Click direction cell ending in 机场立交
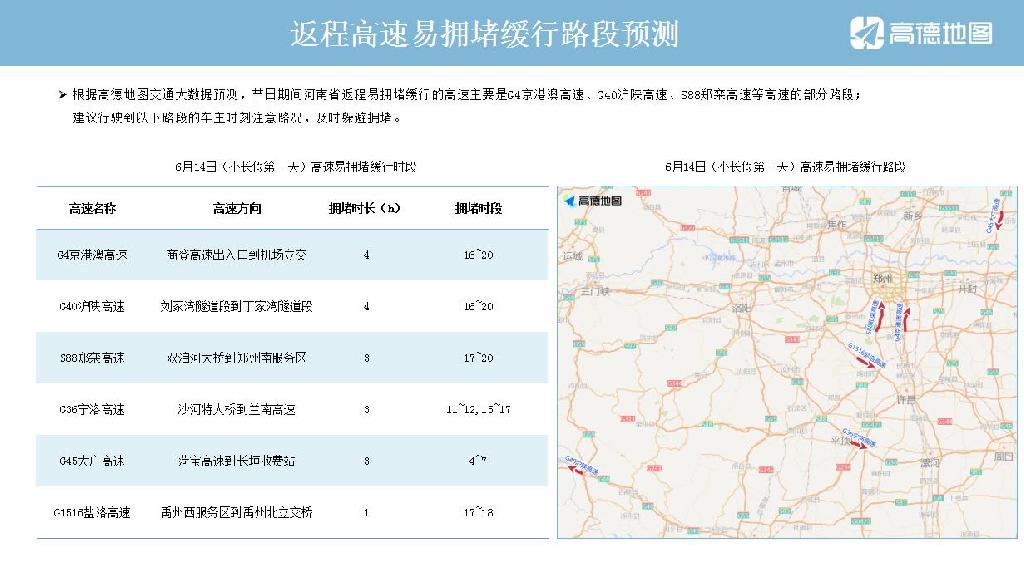This screenshot has width=1024, height=575. pyautogui.click(x=236, y=255)
